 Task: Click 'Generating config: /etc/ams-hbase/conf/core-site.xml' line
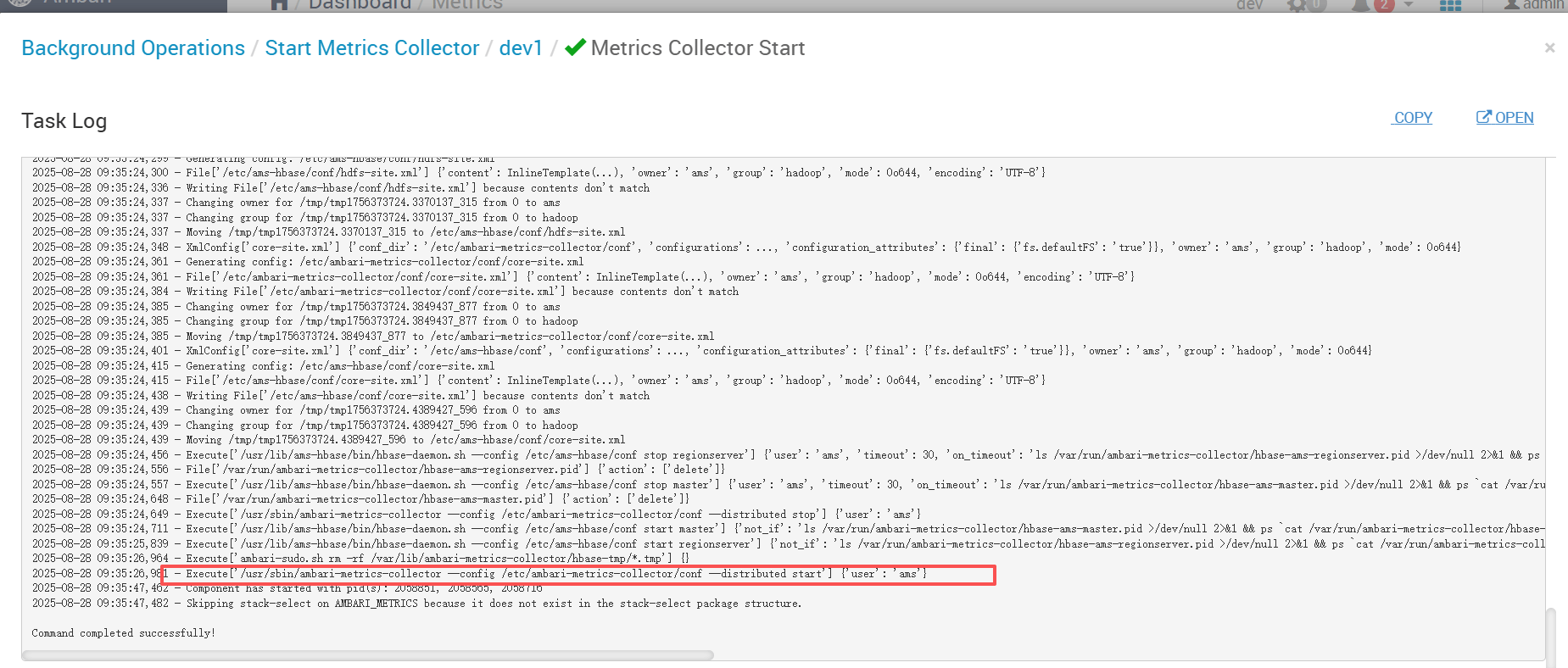(x=263, y=366)
